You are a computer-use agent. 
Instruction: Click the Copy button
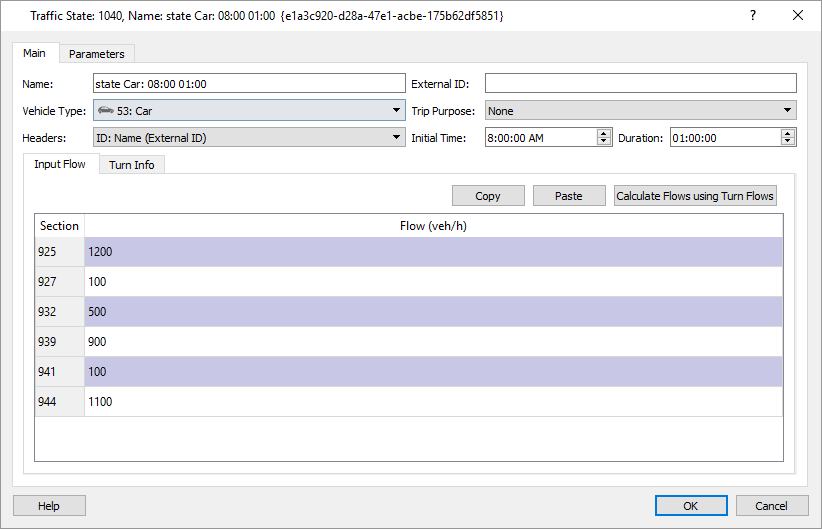(488, 196)
